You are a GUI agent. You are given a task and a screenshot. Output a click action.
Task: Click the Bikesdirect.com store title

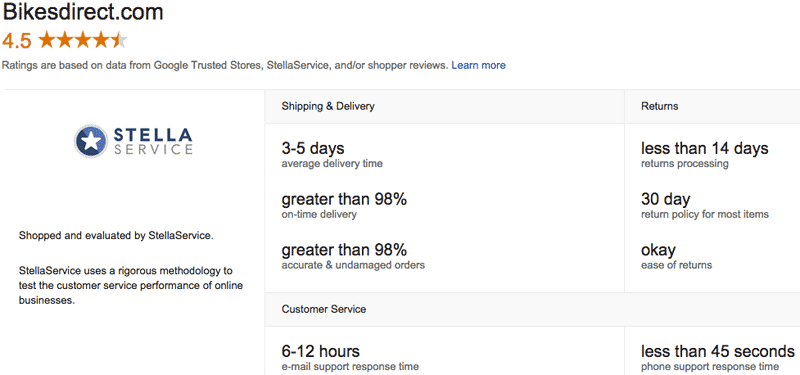pos(83,12)
